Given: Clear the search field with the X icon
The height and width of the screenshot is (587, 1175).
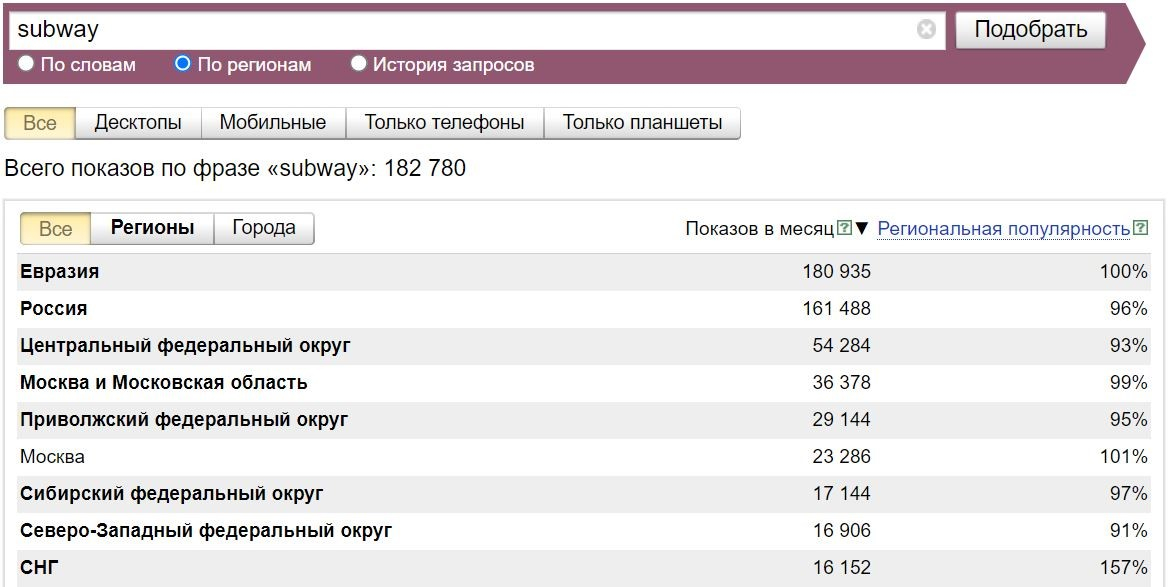Looking at the screenshot, I should 926,30.
